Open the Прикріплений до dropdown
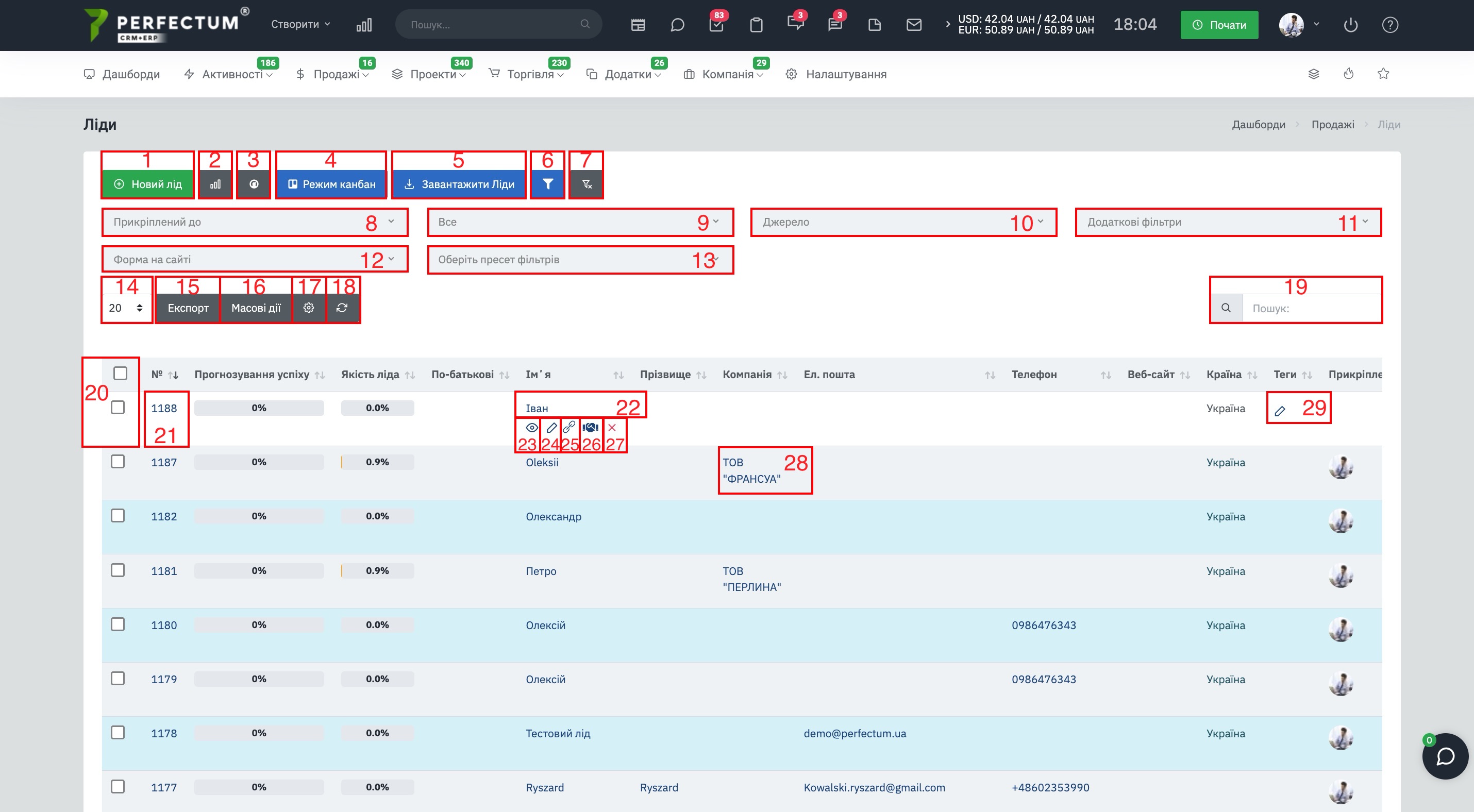This screenshot has width=1474, height=812. [255, 222]
